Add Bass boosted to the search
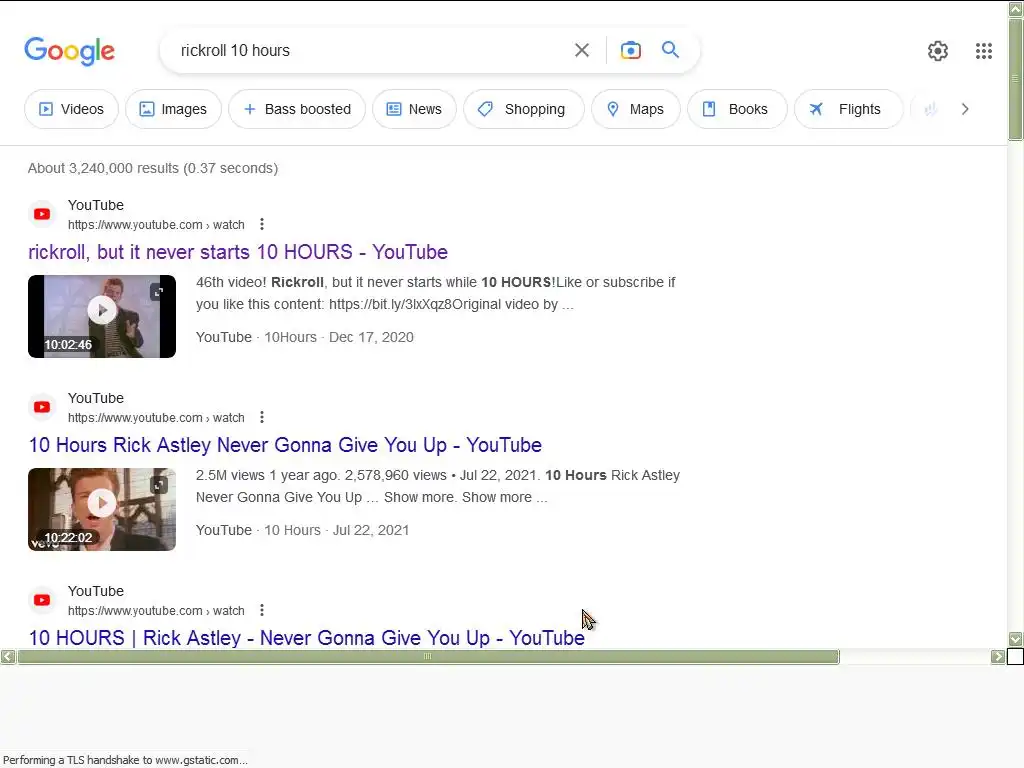This screenshot has width=1024, height=768. click(297, 109)
